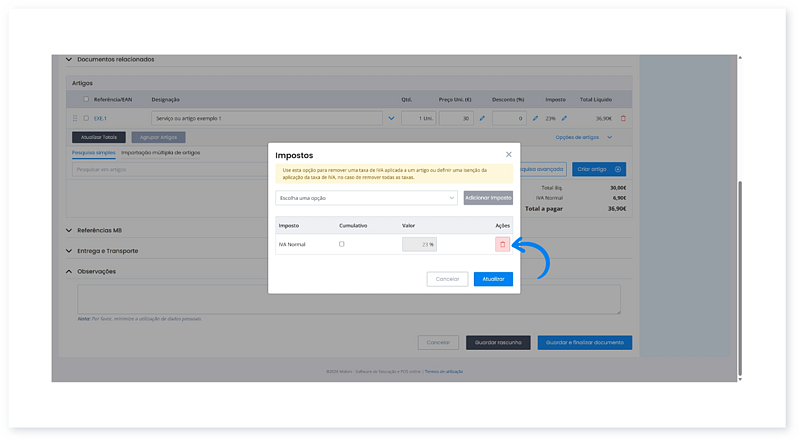Toggle the Cumulativo checkbox for IVA Normal
800x442 pixels.
342,244
